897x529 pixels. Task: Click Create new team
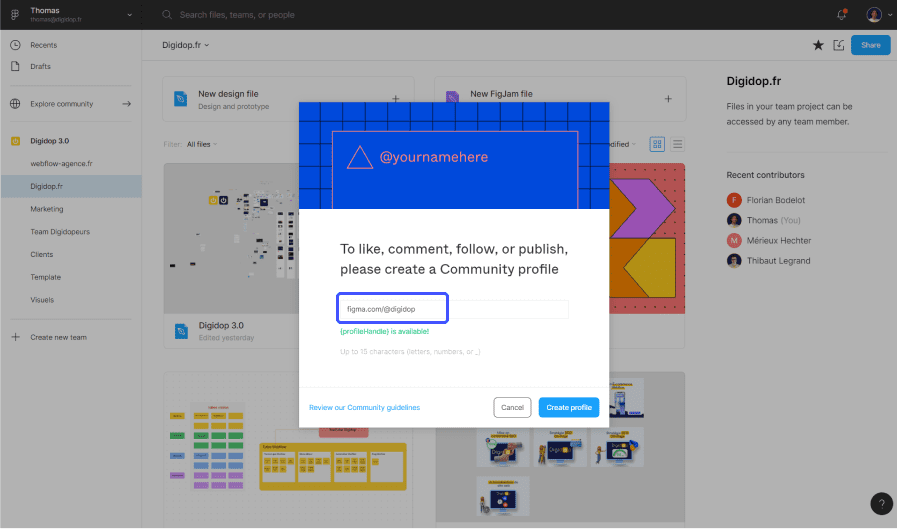click(x=58, y=337)
